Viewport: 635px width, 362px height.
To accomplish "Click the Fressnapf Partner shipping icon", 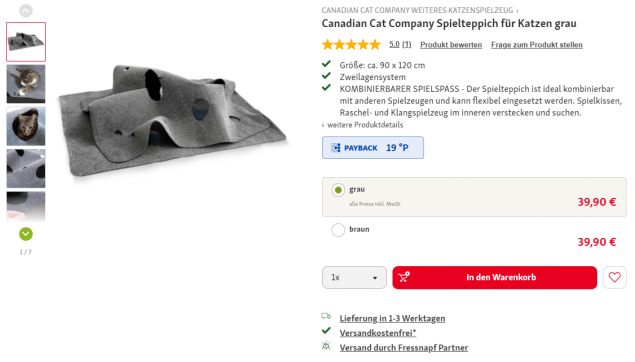I will tap(326, 346).
